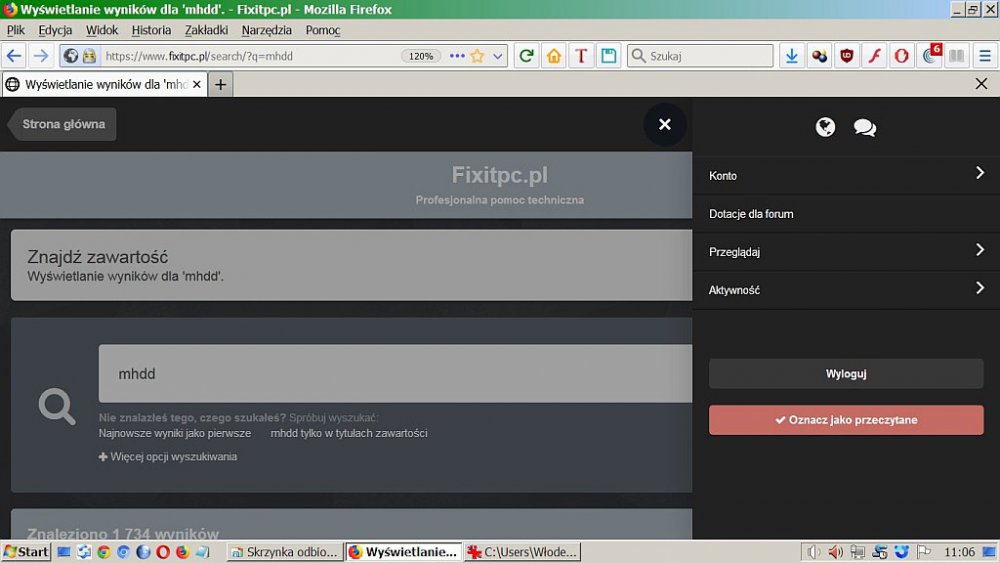Expand the Aktywność submenu
Image resolution: width=1000 pixels, height=563 pixels.
point(980,289)
